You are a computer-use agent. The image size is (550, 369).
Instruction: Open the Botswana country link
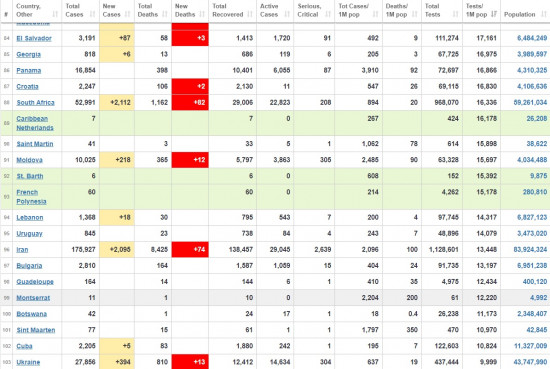coord(32,314)
